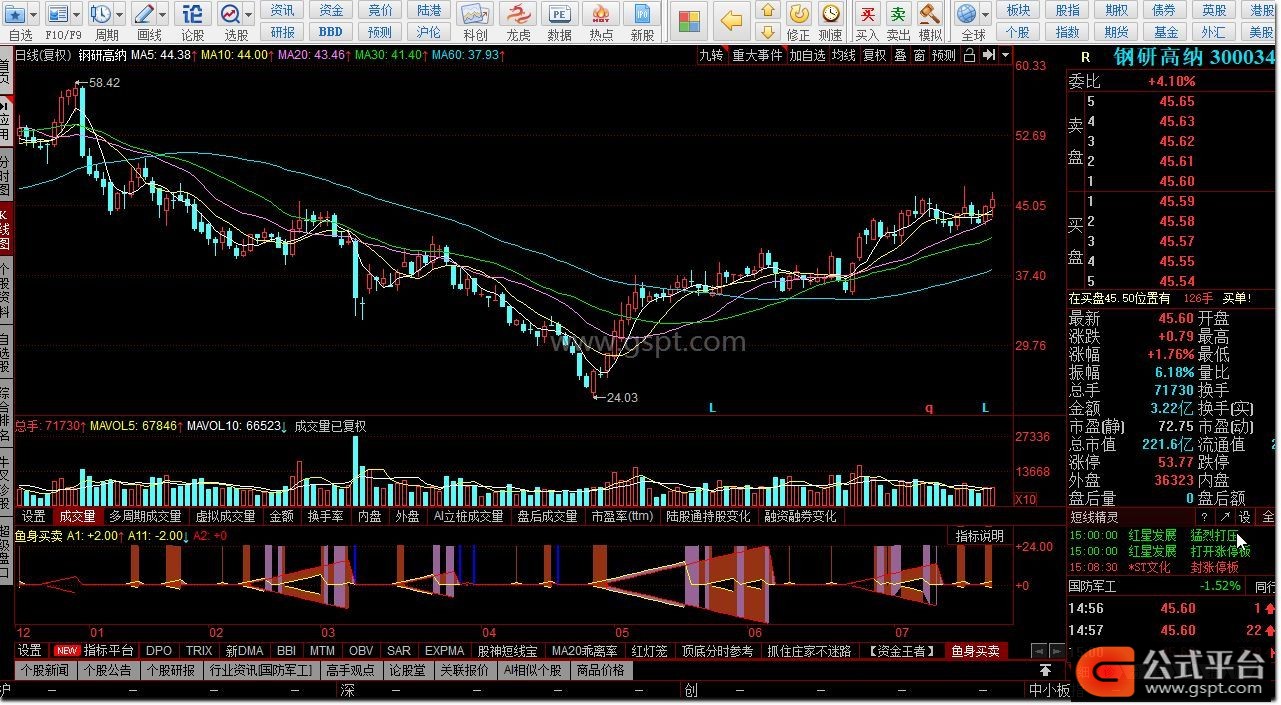The image size is (1281, 705).
Task: Click the 基金 funds button
Action: click(1166, 32)
